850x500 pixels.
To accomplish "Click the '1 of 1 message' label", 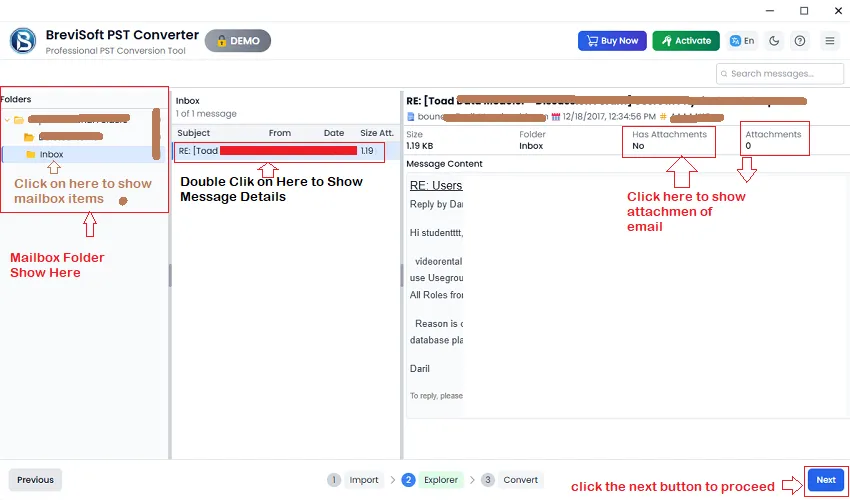I will (x=206, y=114).
